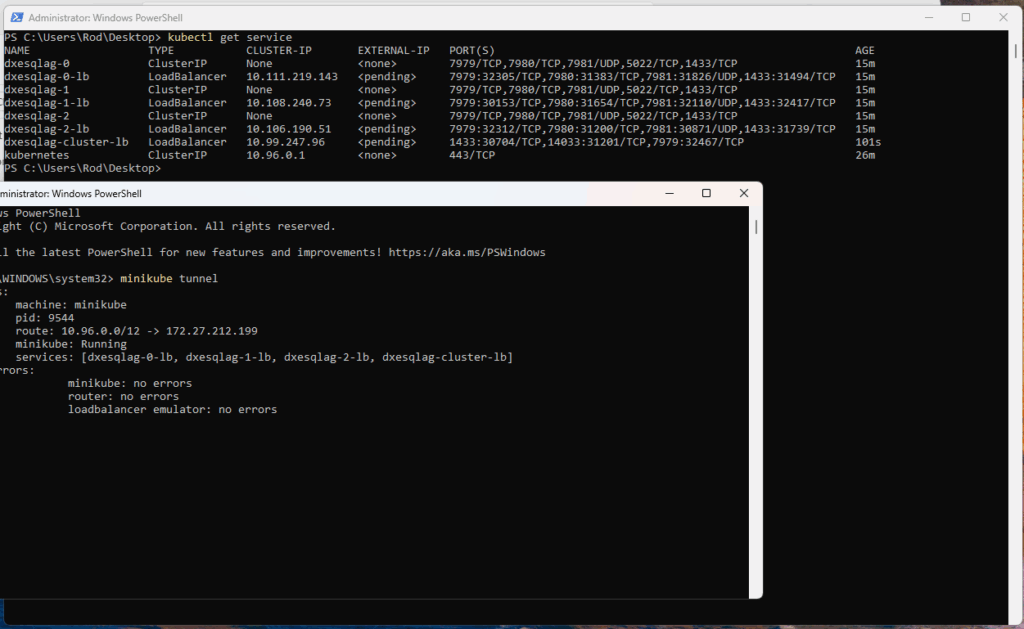Click the "loadbalancer emulator: no errors" line

172,409
